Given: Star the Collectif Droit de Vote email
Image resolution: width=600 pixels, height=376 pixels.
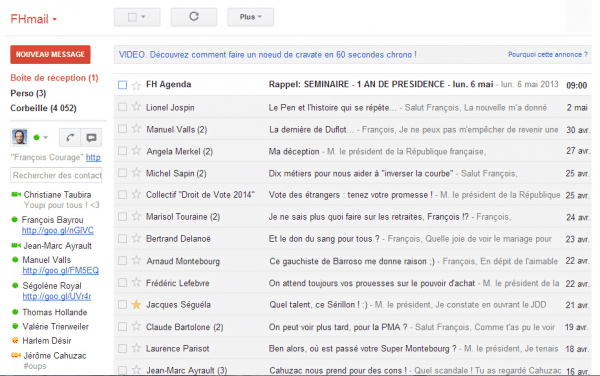Looking at the screenshot, I should [x=136, y=194].
